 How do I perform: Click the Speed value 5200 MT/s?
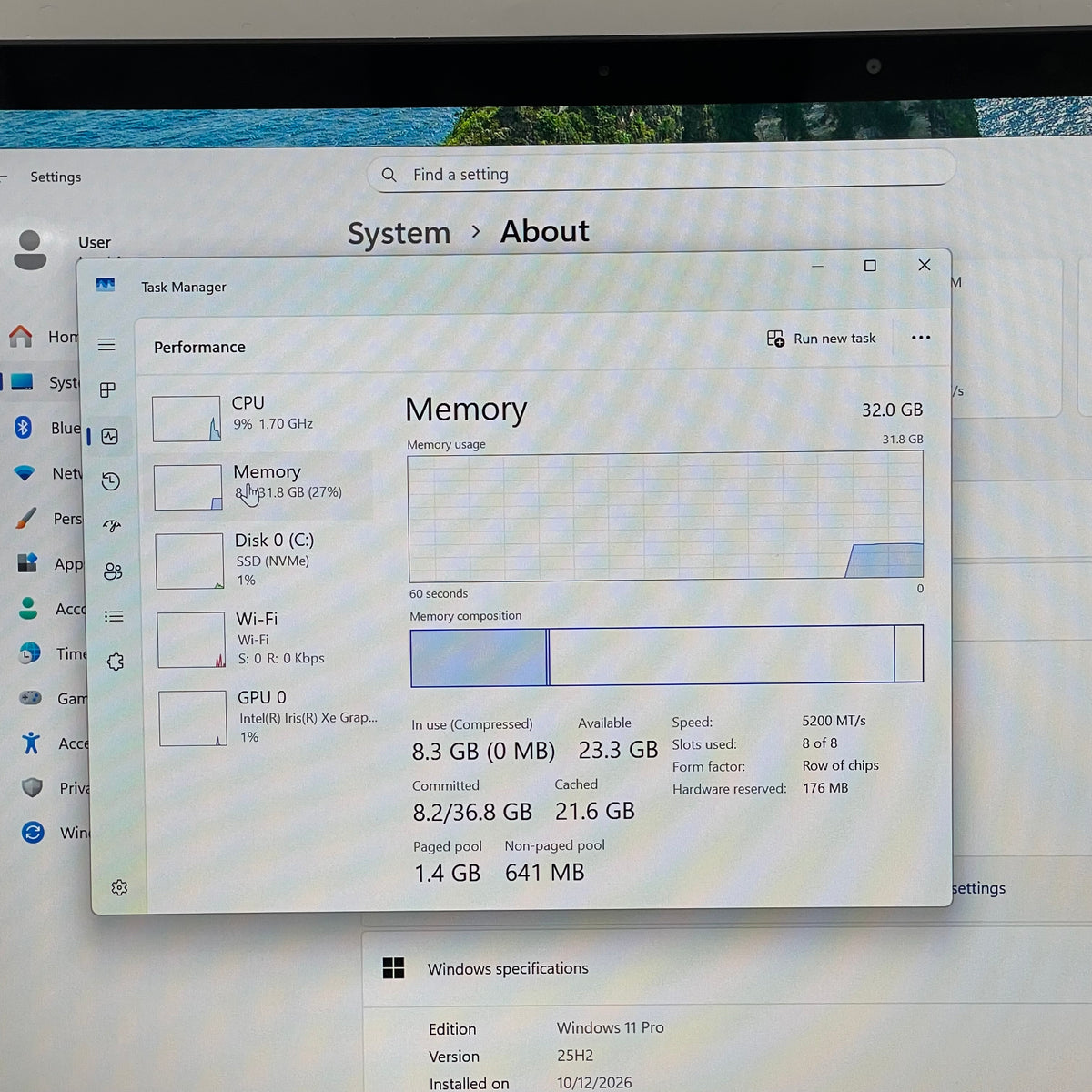834,721
